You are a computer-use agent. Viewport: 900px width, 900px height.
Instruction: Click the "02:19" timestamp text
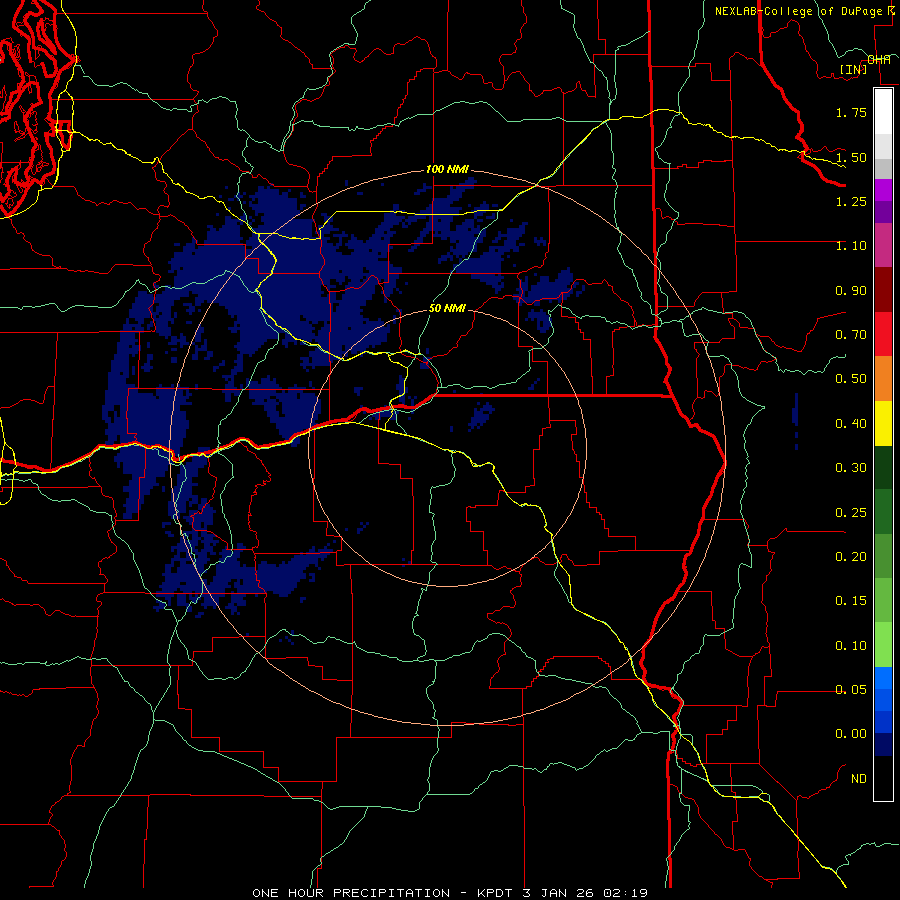click(626, 893)
